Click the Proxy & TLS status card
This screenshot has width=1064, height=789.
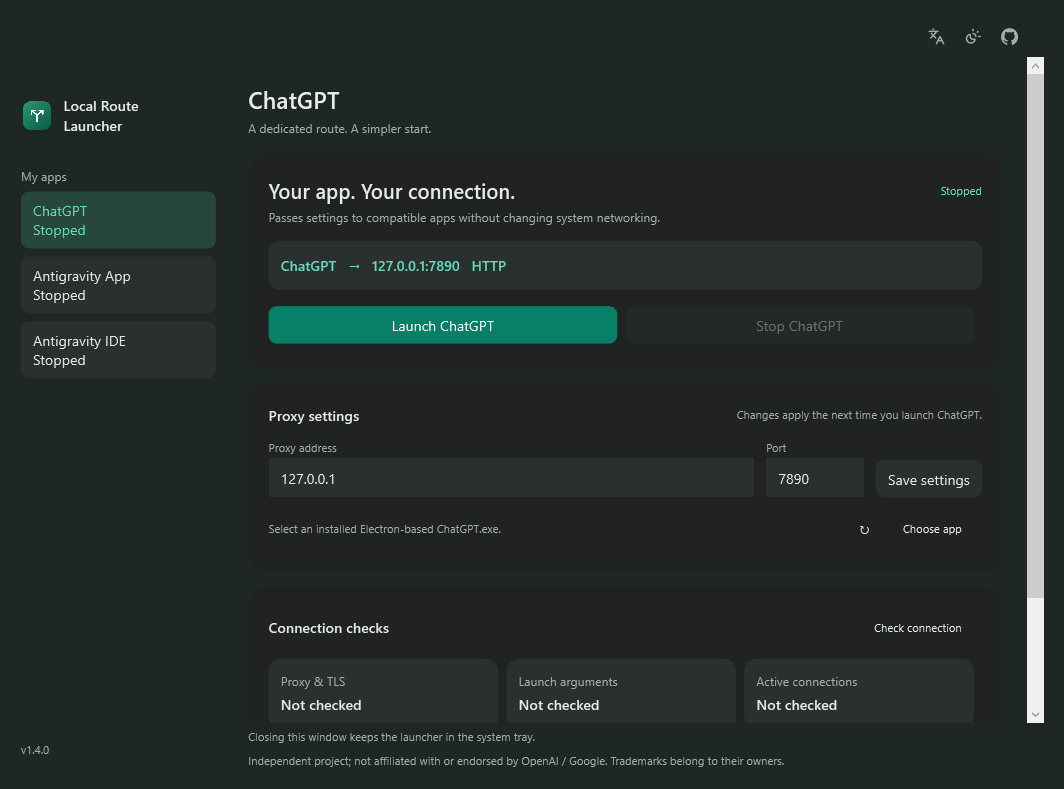(x=383, y=691)
